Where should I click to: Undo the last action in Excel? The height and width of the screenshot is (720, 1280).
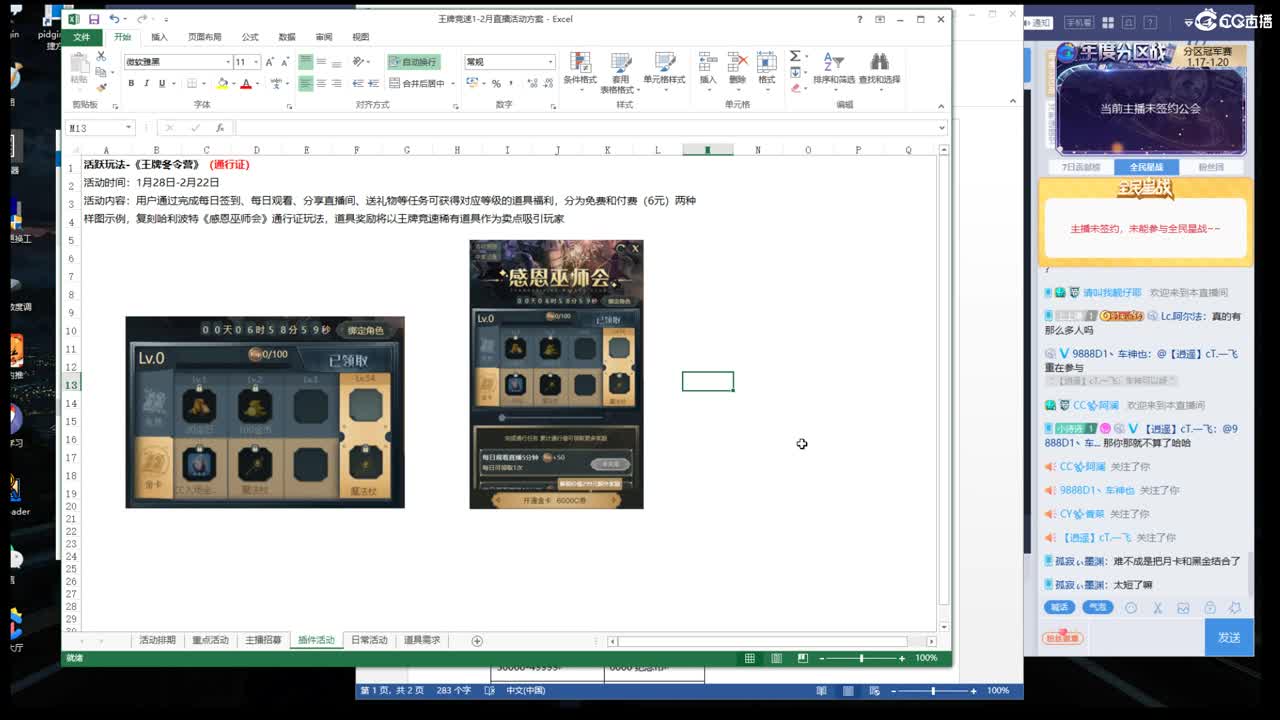[x=114, y=19]
